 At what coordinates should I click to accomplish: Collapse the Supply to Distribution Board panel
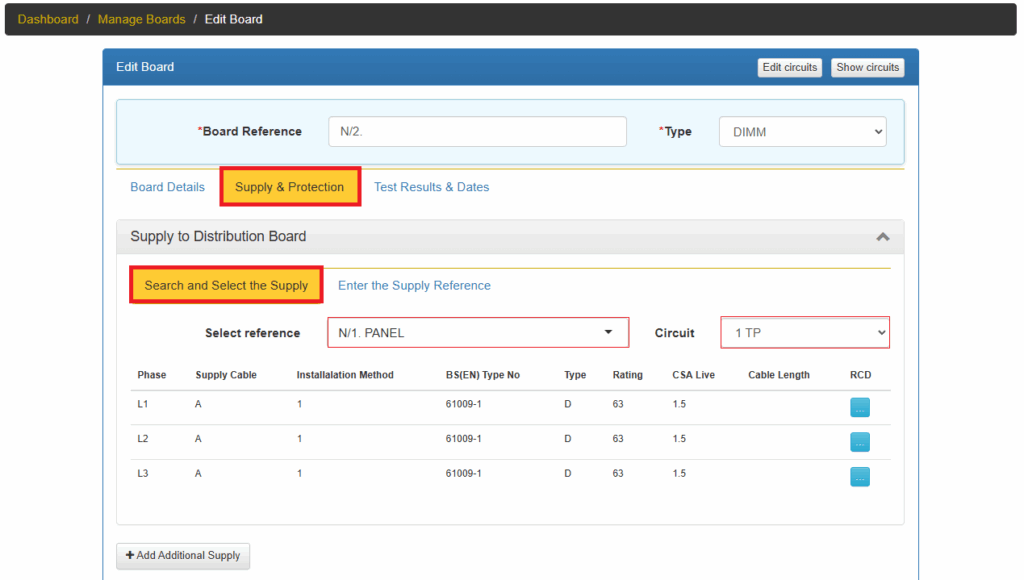tap(882, 237)
